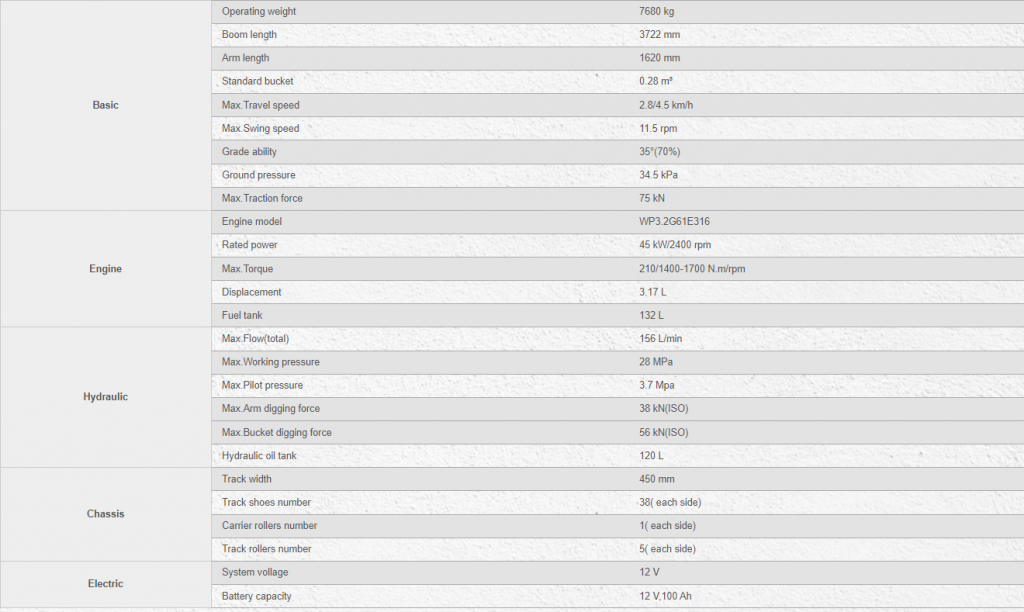The image size is (1024, 612).
Task: Click the Max.Flow(total) label
Action: tap(255, 338)
